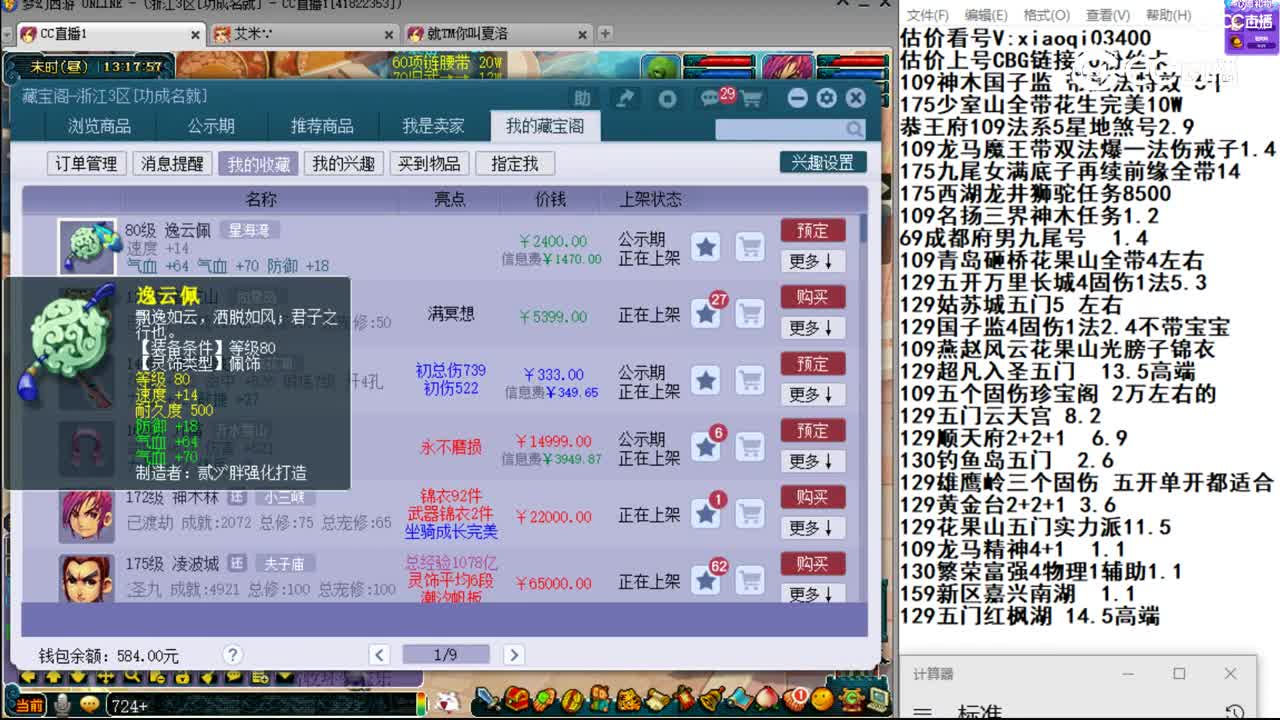Open 我的藏宝阁 tab

tap(545, 126)
